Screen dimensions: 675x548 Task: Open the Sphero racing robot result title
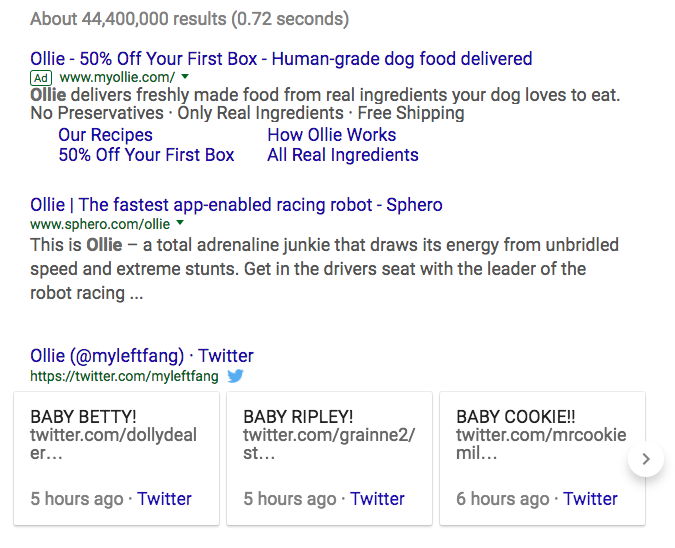[x=236, y=205]
